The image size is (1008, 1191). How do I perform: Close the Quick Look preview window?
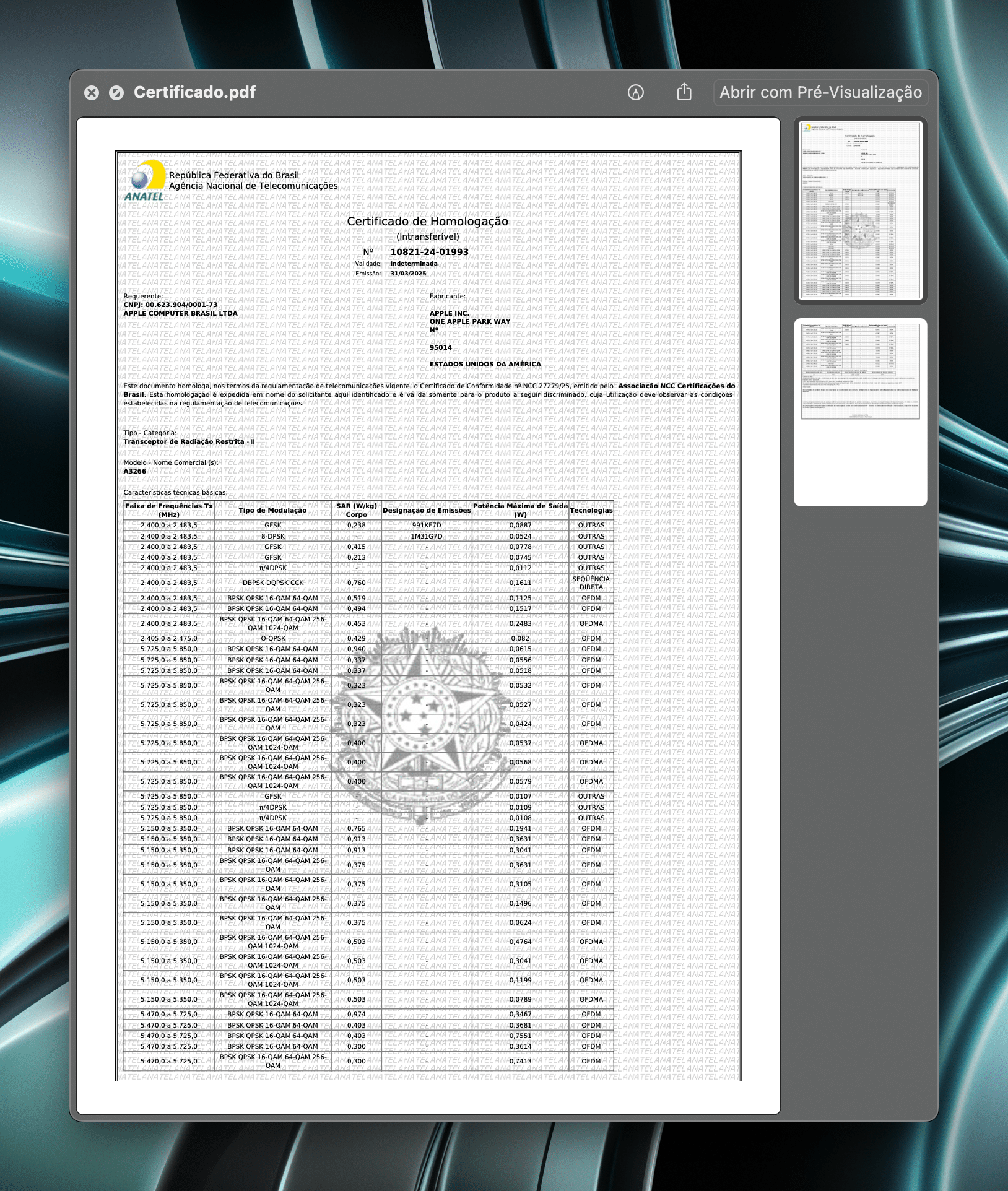[x=92, y=93]
